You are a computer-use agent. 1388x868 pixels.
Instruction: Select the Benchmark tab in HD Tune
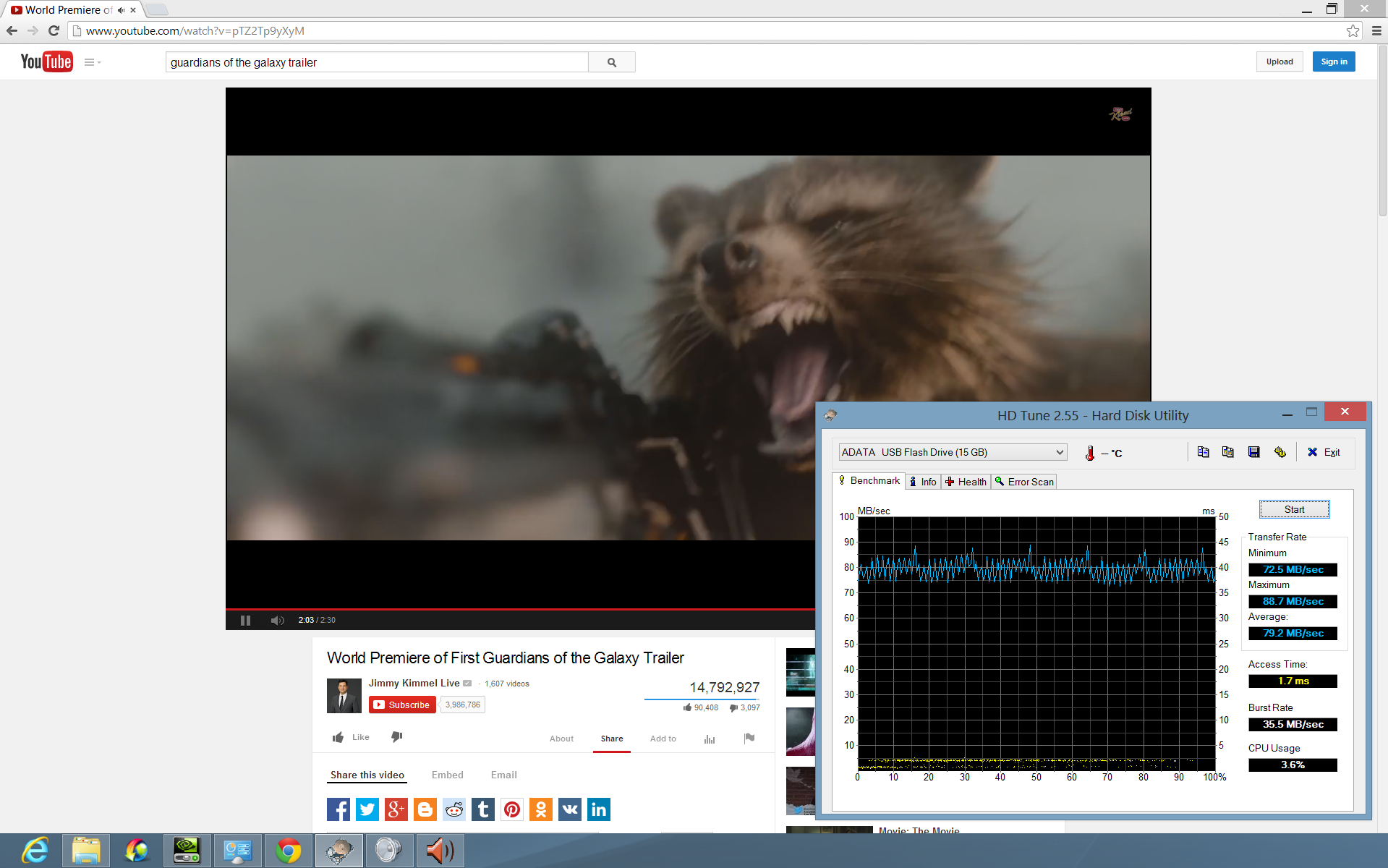[x=869, y=481]
